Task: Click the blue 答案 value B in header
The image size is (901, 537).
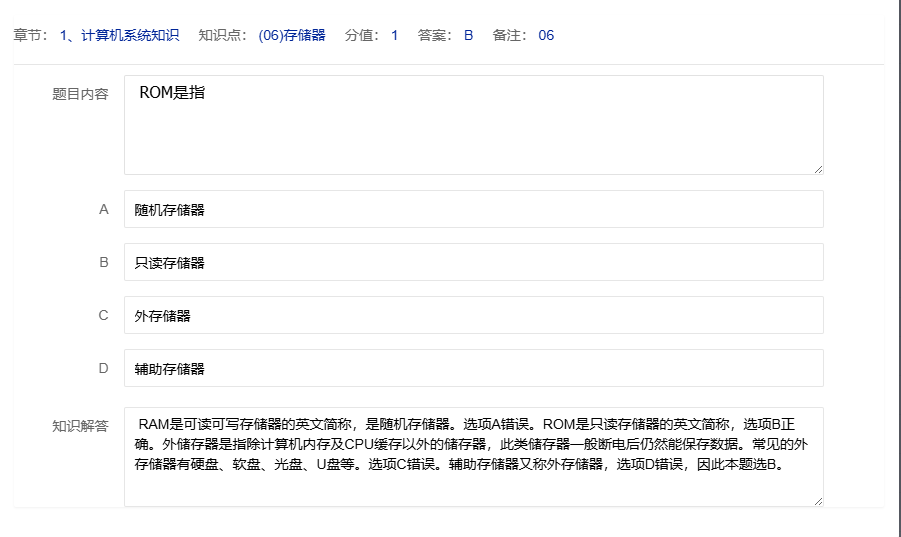Action: (468, 35)
